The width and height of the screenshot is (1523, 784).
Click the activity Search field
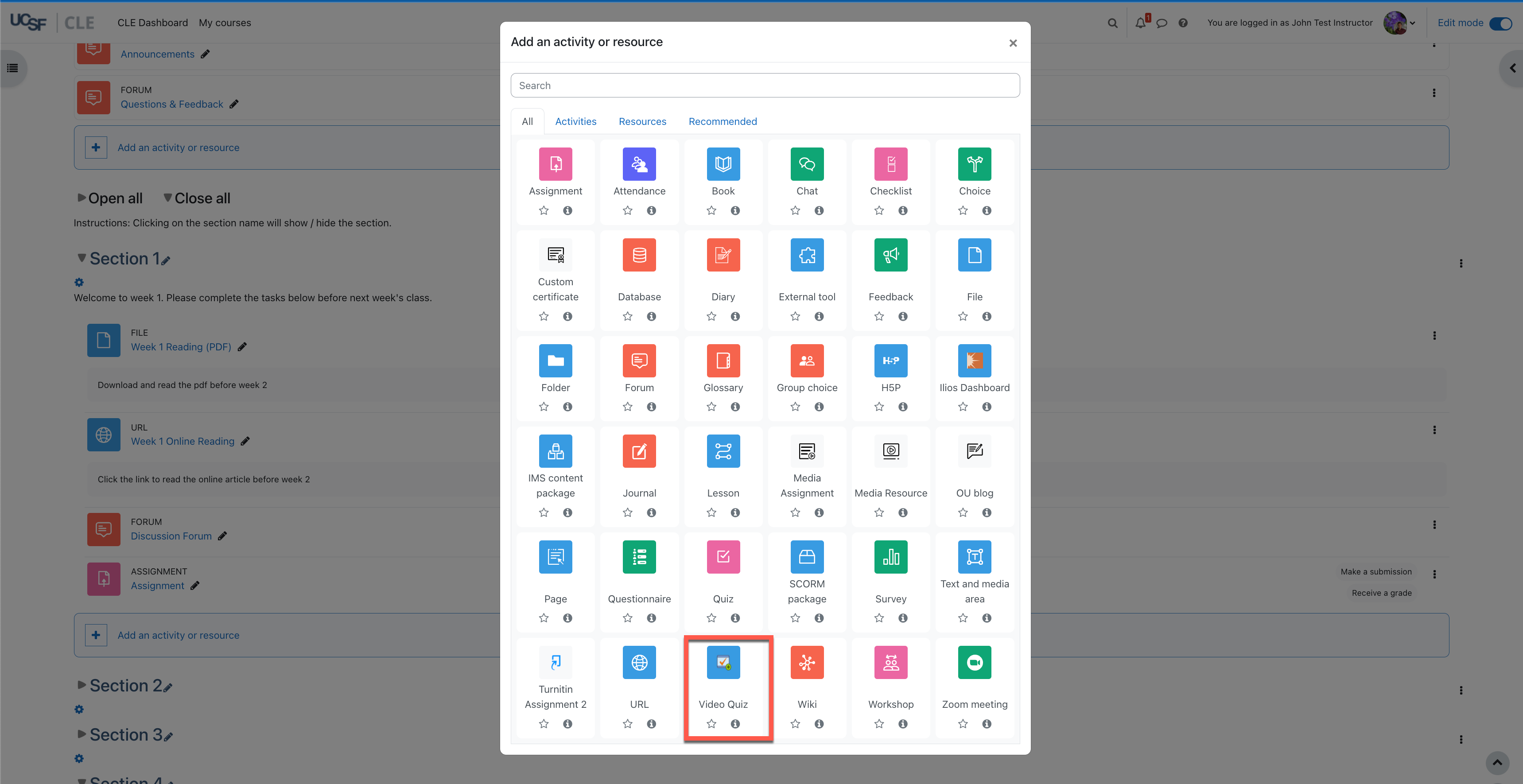point(765,86)
